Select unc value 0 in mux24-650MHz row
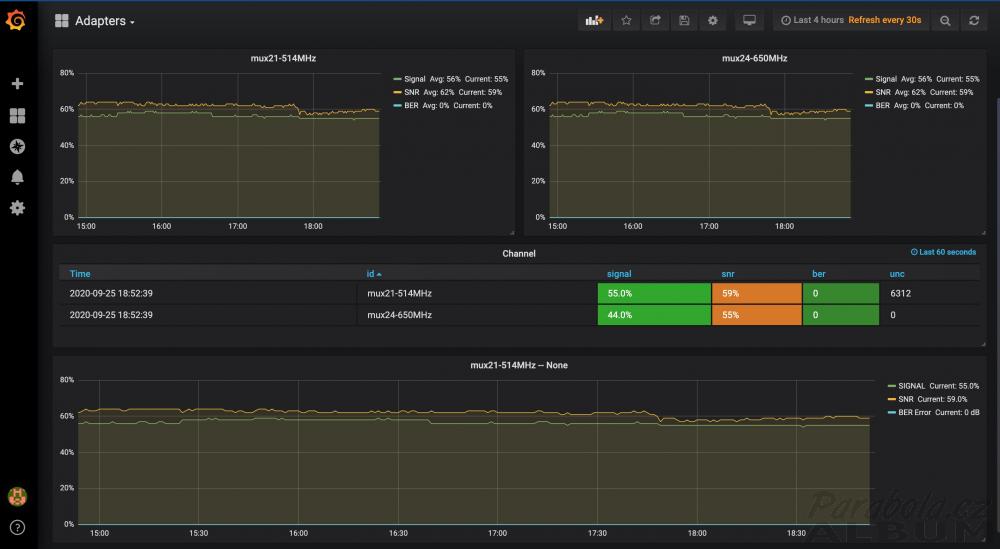 [x=893, y=315]
